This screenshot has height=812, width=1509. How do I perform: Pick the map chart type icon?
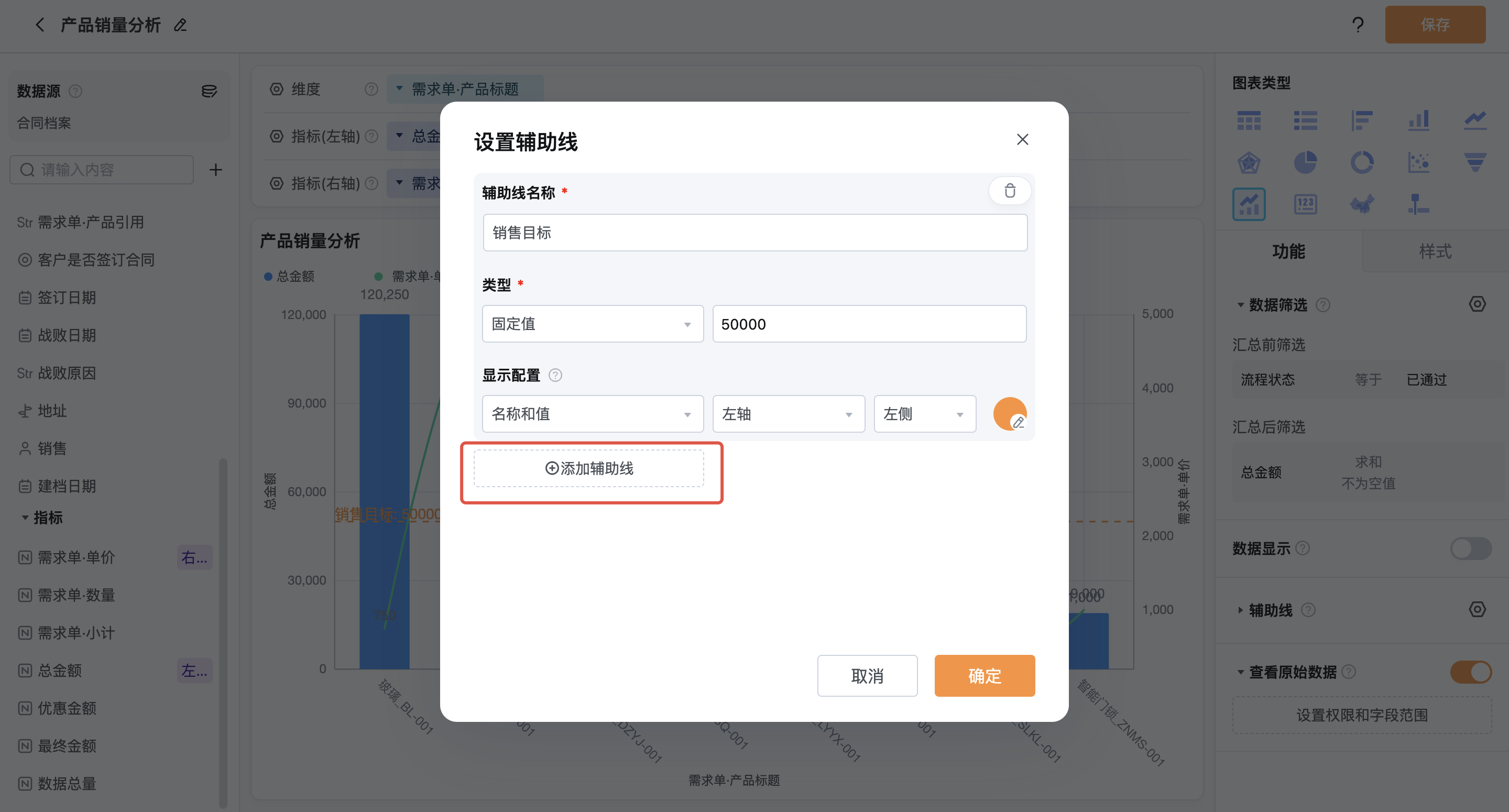[1361, 204]
